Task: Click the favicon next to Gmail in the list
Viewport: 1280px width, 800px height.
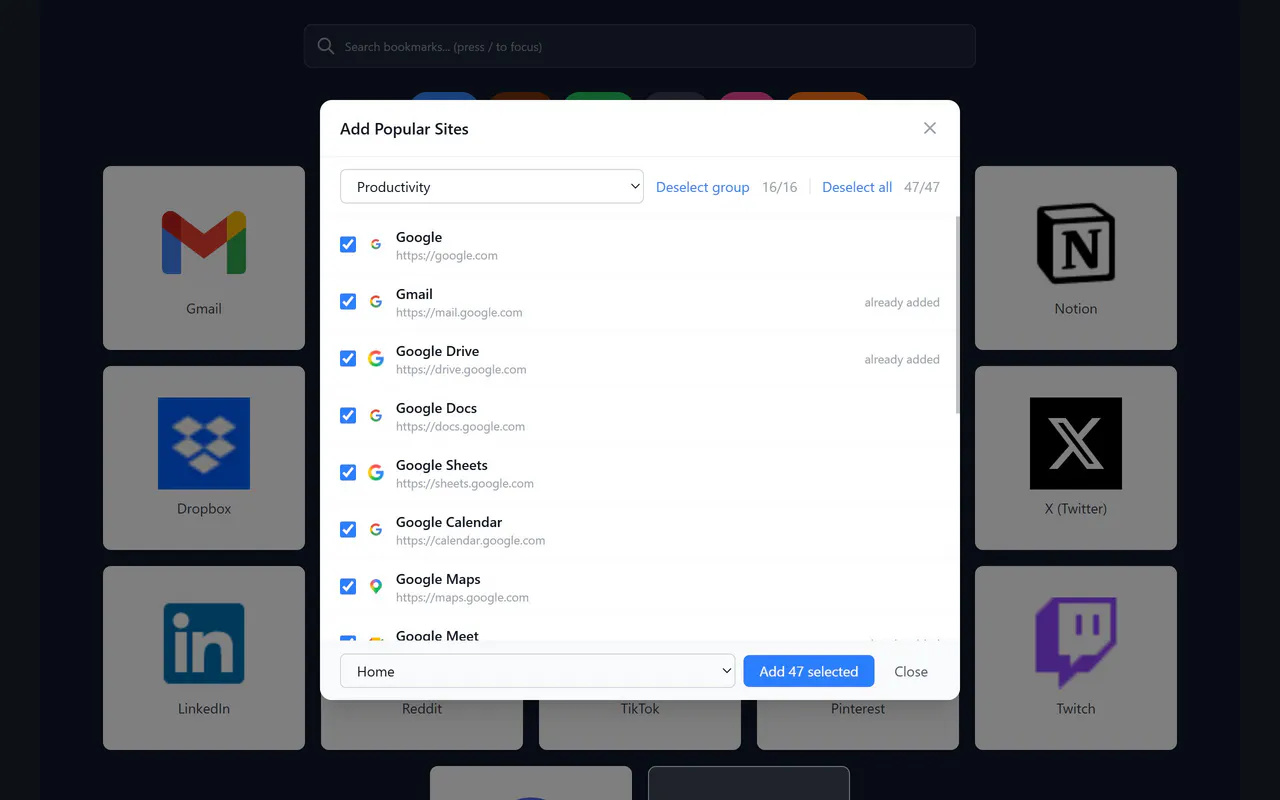Action: (x=376, y=301)
